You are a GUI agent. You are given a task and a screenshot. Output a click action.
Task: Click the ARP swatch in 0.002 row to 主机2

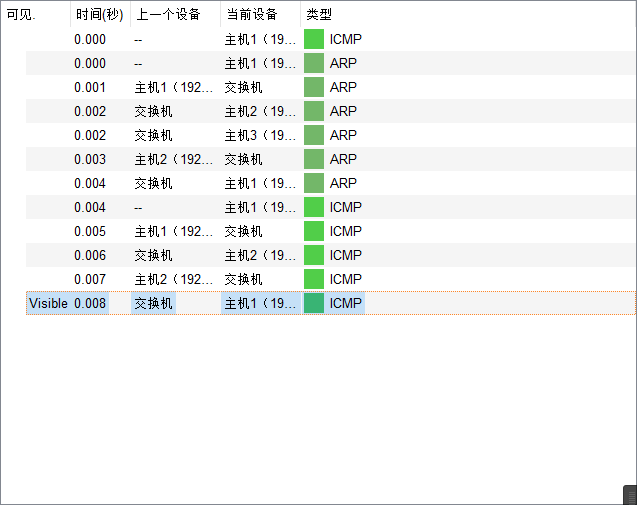pos(314,111)
